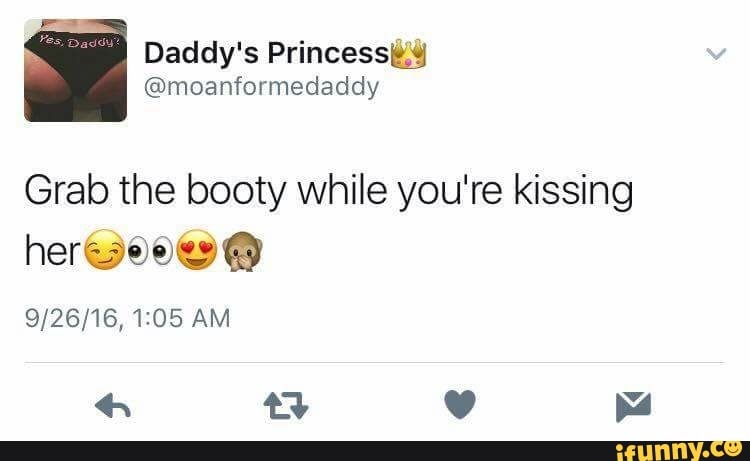Like the tweet with heart icon
The width and height of the screenshot is (750, 461).
[x=460, y=404]
